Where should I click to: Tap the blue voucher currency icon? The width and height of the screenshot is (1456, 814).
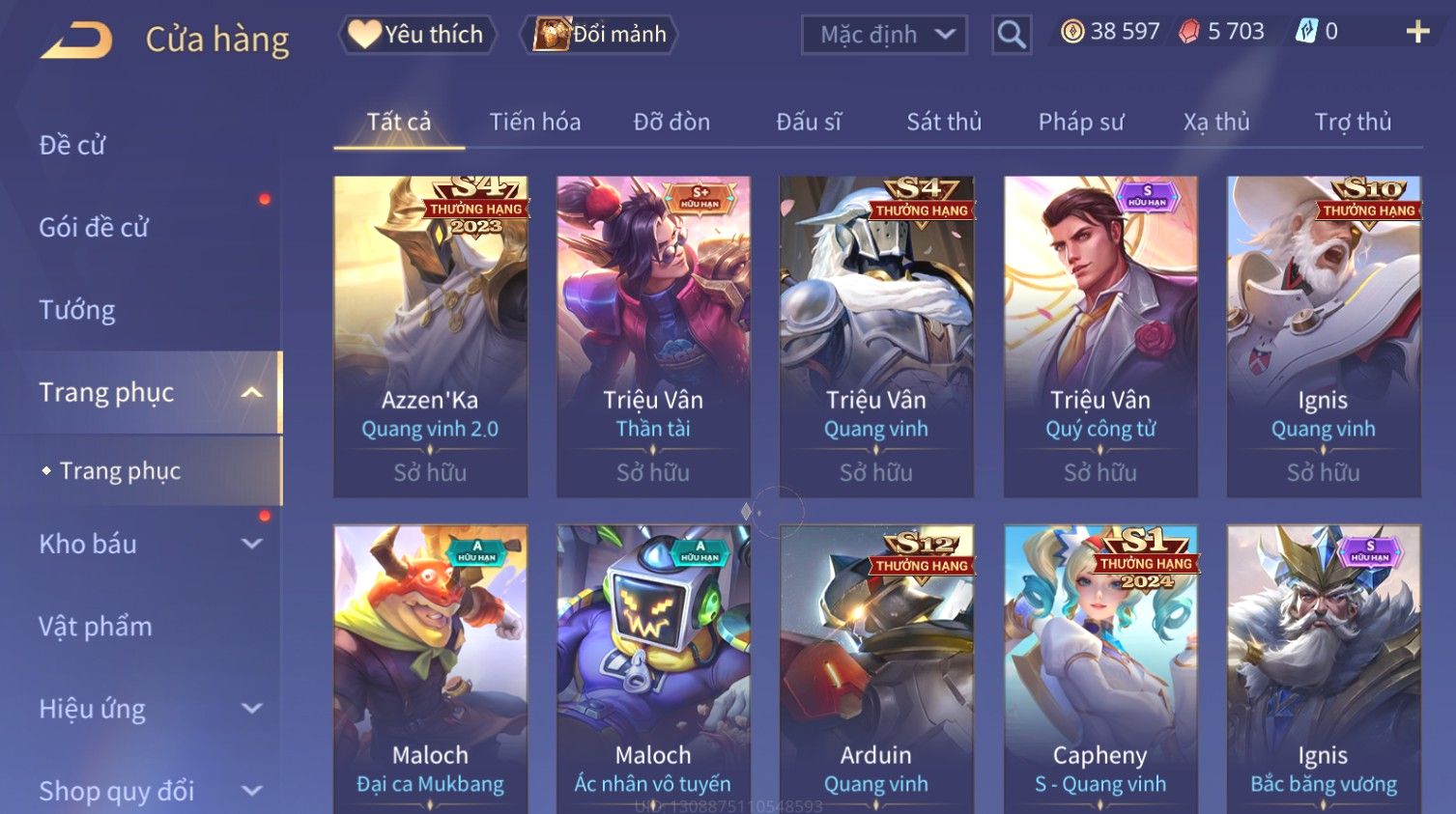pos(1305,32)
